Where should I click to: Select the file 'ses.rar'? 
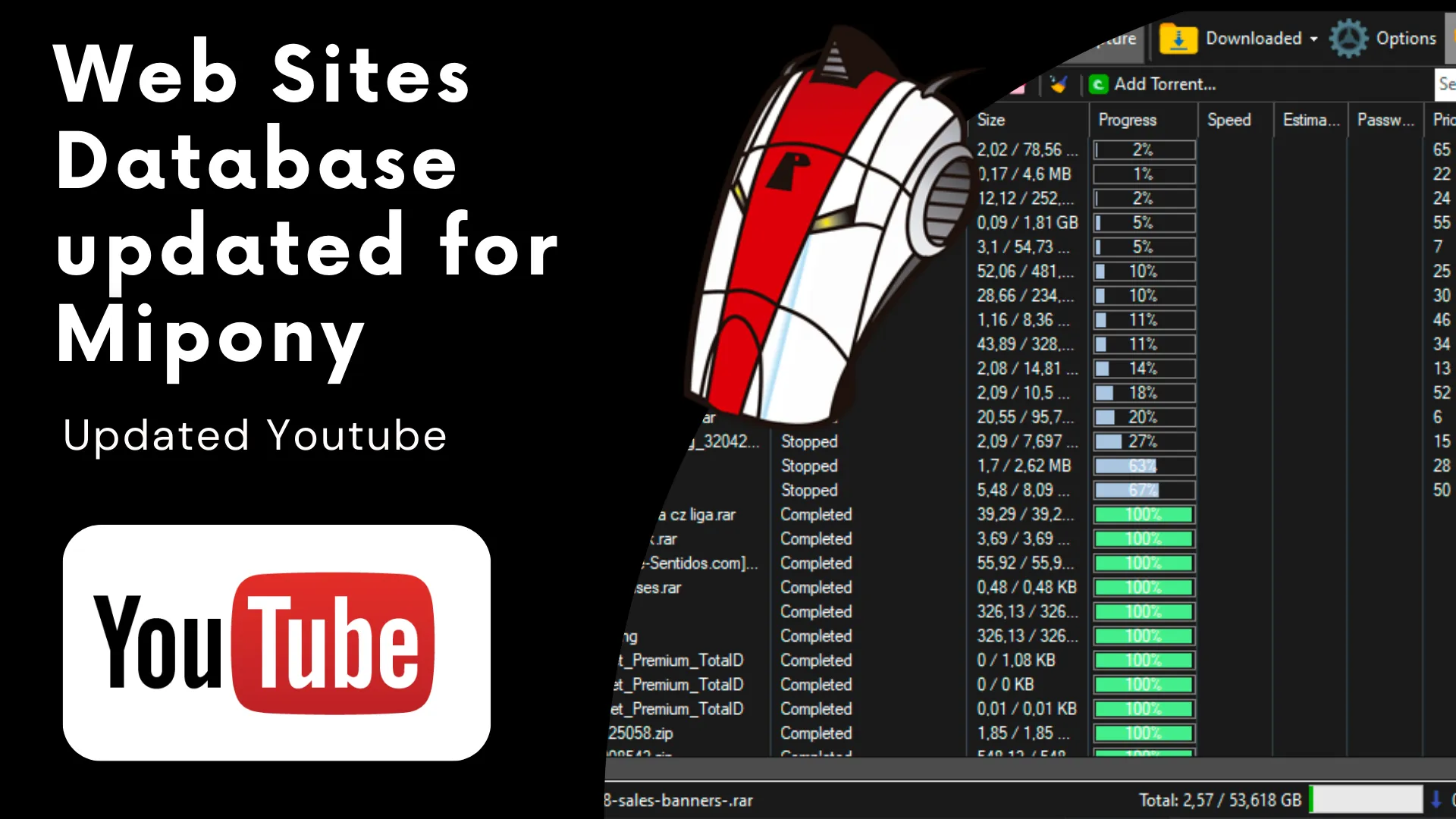click(x=658, y=588)
